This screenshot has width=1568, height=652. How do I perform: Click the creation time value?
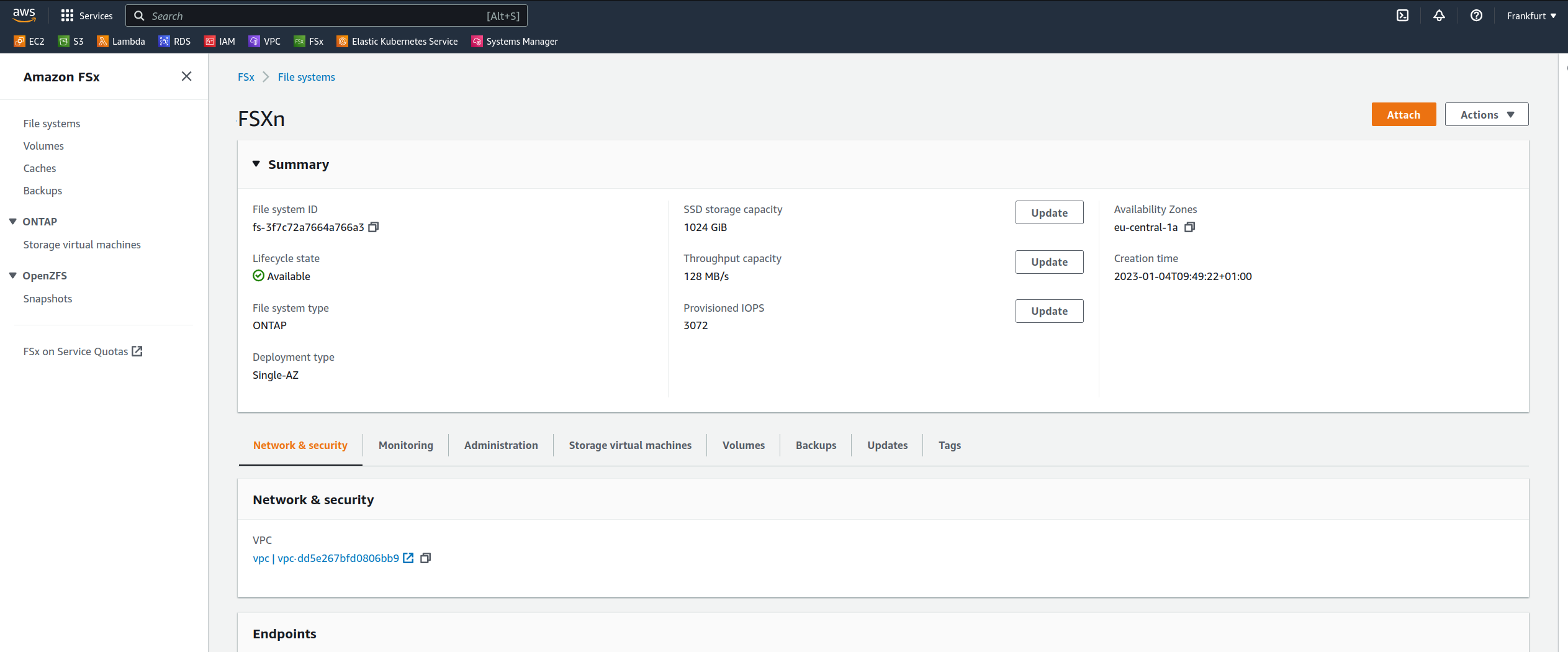click(x=1183, y=276)
